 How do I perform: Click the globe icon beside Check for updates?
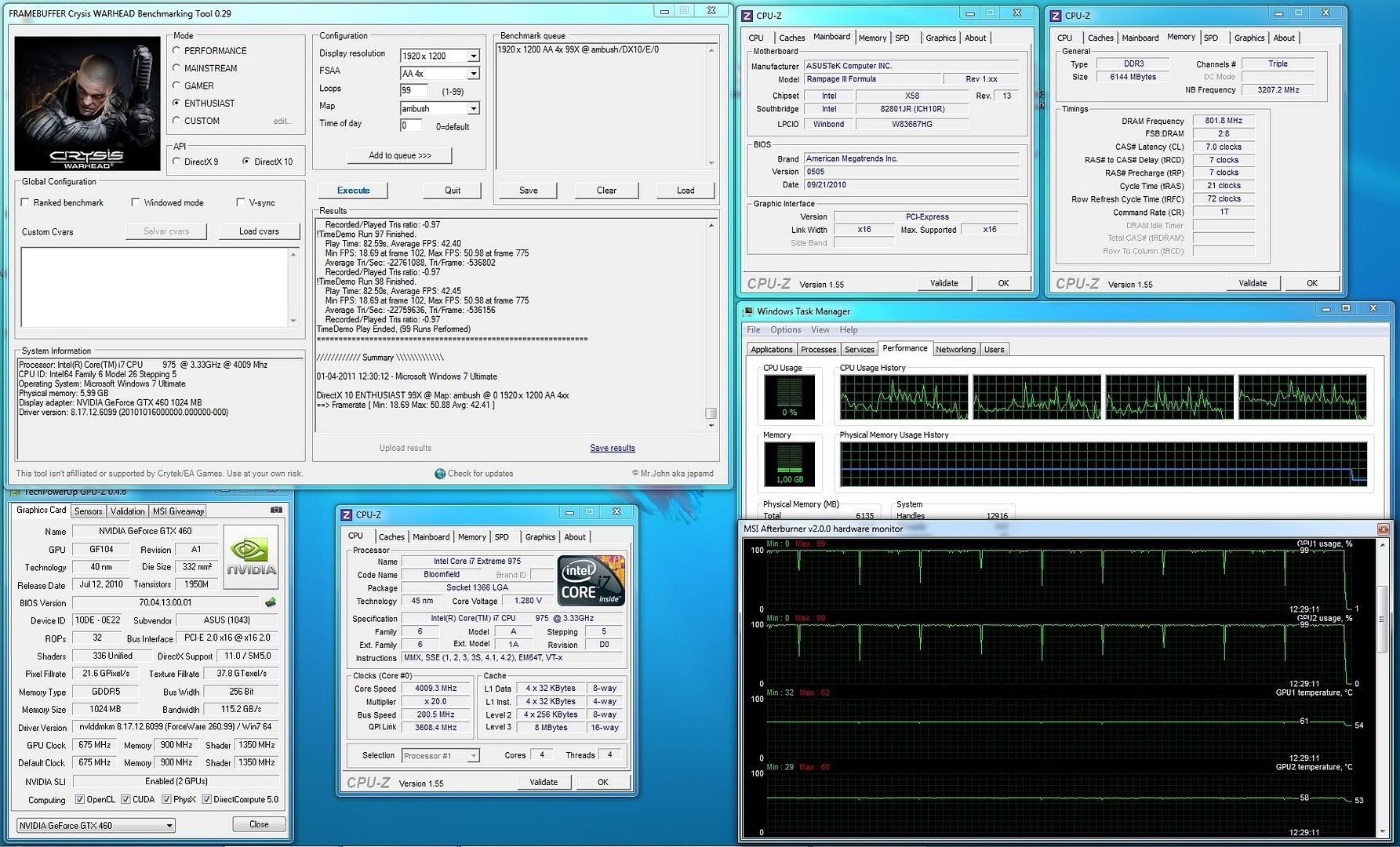coord(440,474)
